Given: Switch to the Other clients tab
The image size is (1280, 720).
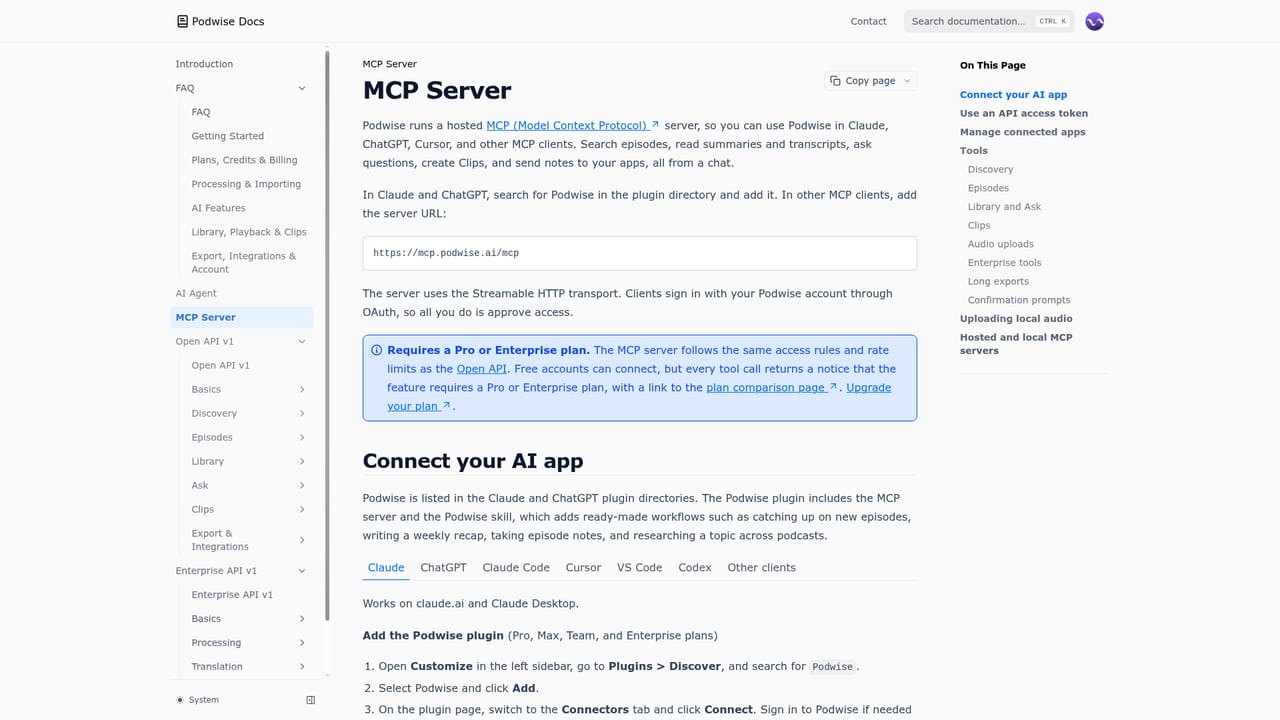Looking at the screenshot, I should tap(761, 567).
